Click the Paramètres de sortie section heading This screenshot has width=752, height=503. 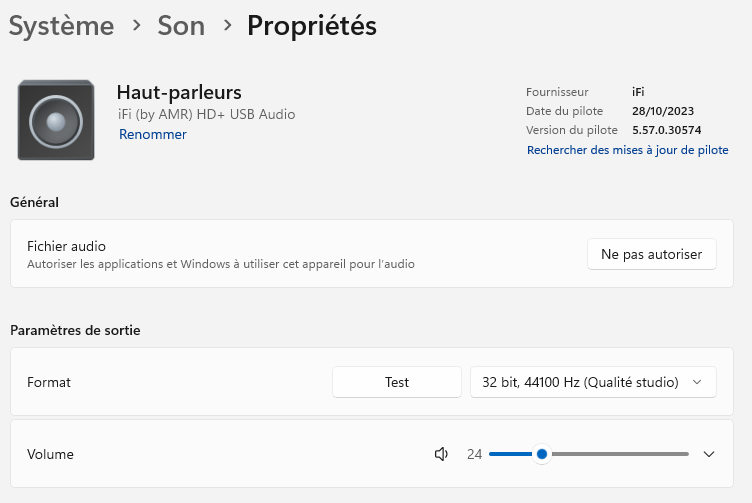click(75, 330)
